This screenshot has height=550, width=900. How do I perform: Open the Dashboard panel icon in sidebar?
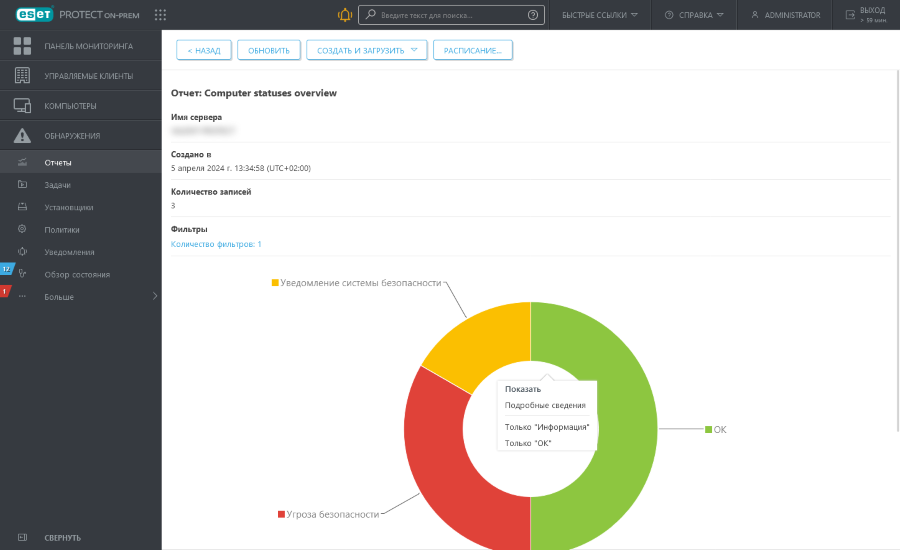click(x=22, y=46)
